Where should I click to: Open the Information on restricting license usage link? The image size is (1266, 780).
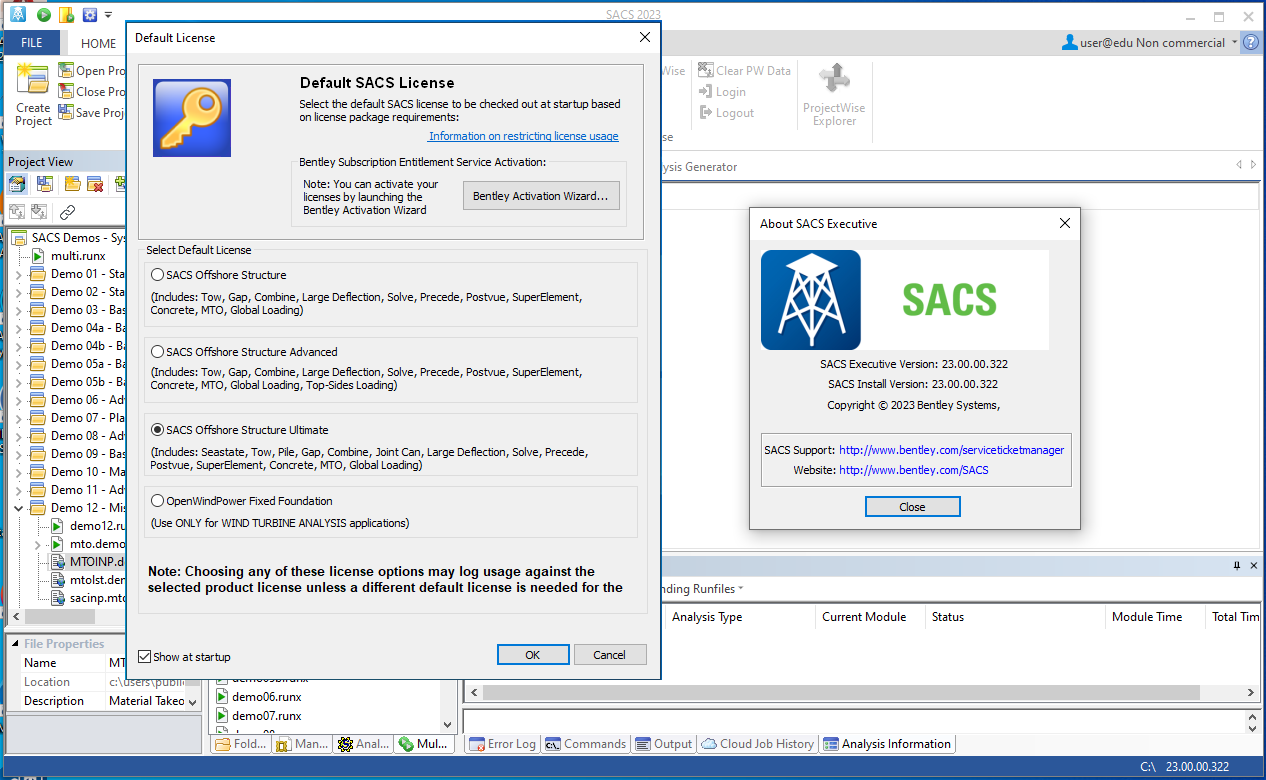pos(524,136)
